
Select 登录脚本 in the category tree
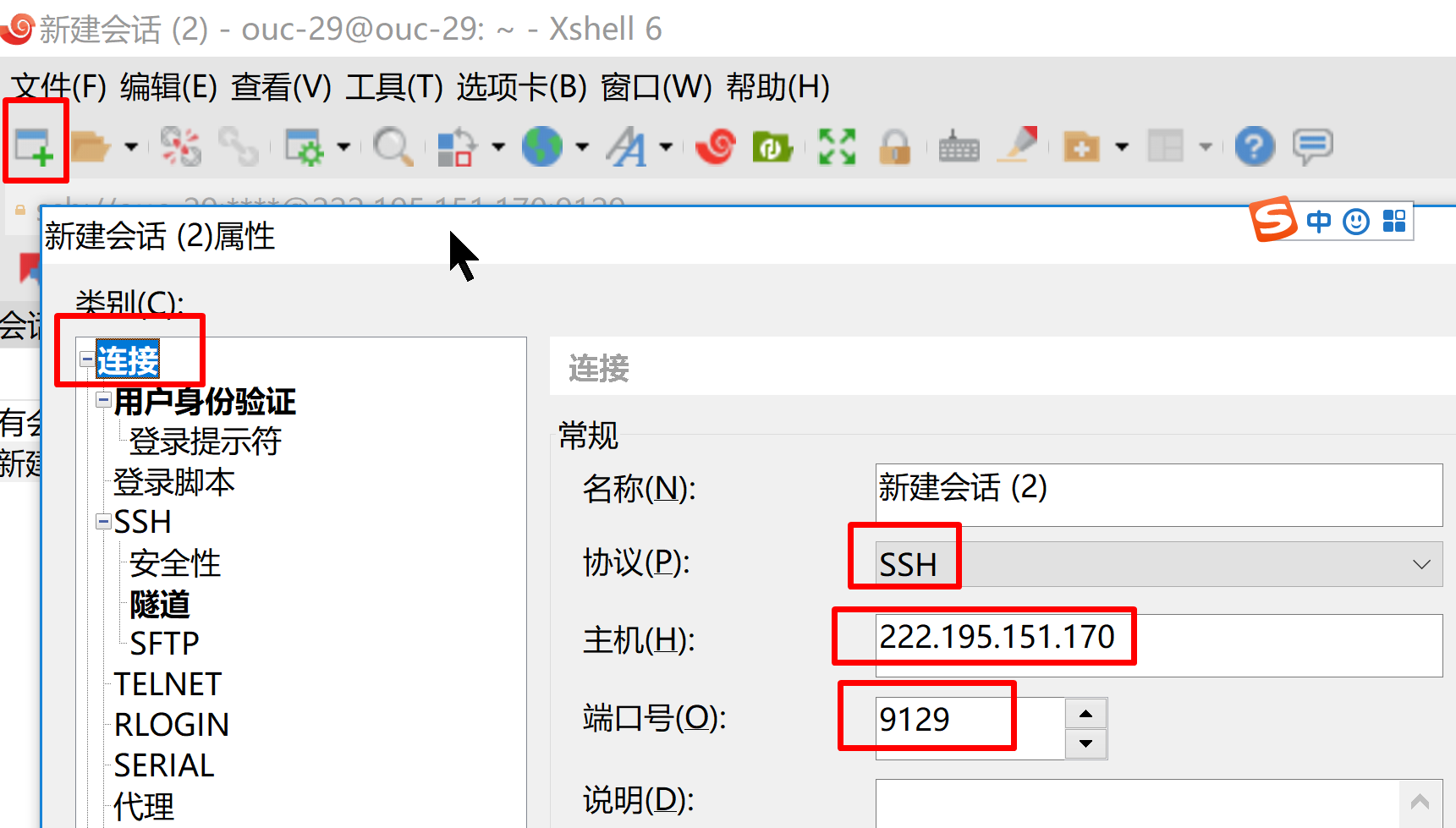174,482
